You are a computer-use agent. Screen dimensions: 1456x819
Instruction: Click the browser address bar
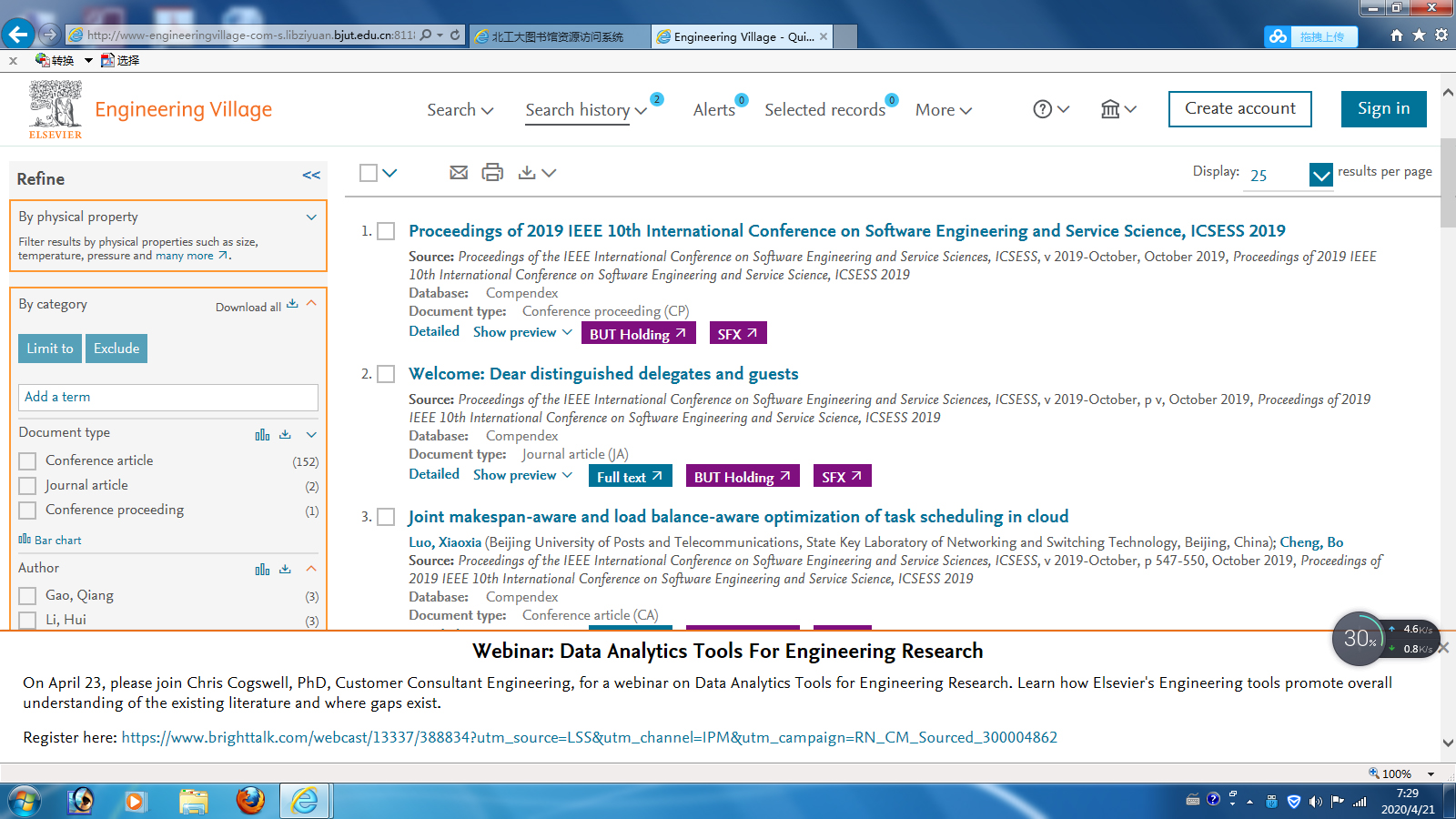coord(250,35)
